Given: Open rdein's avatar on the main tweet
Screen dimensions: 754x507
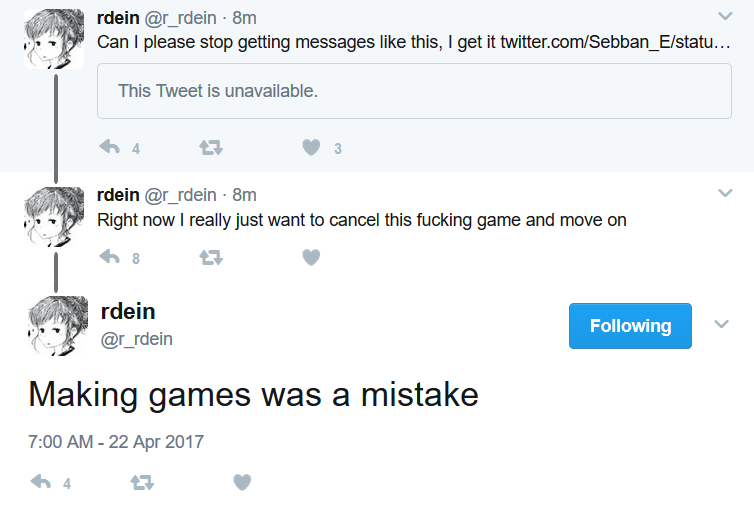Looking at the screenshot, I should (57, 326).
